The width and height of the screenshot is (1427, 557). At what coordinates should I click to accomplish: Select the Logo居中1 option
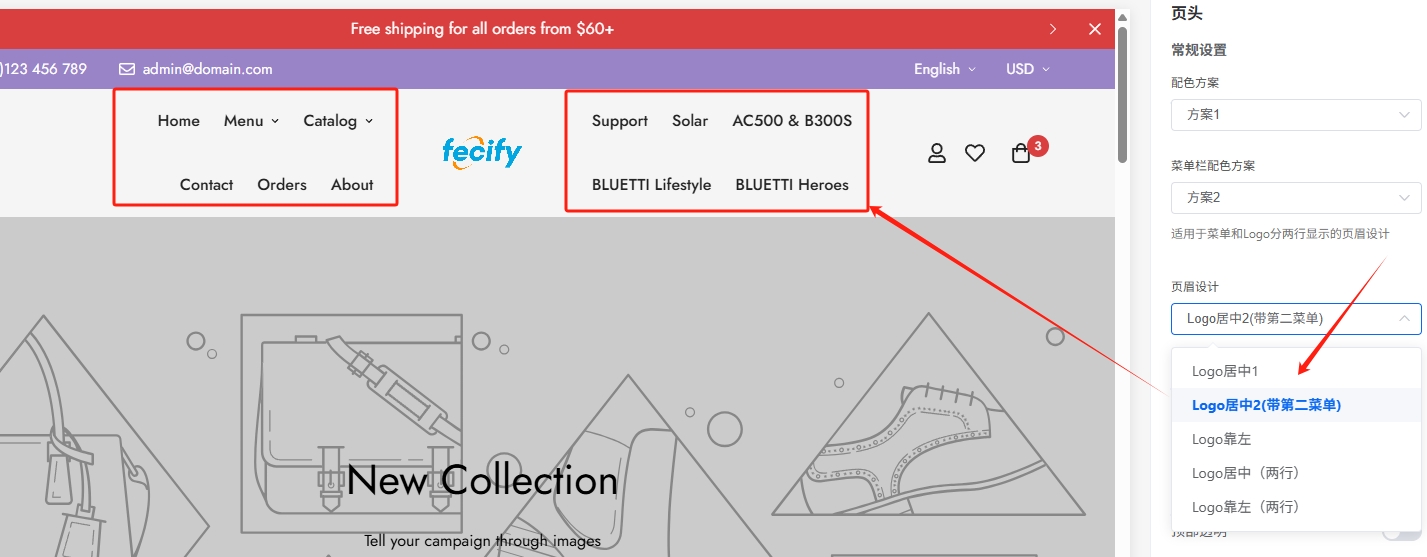[1225, 371]
